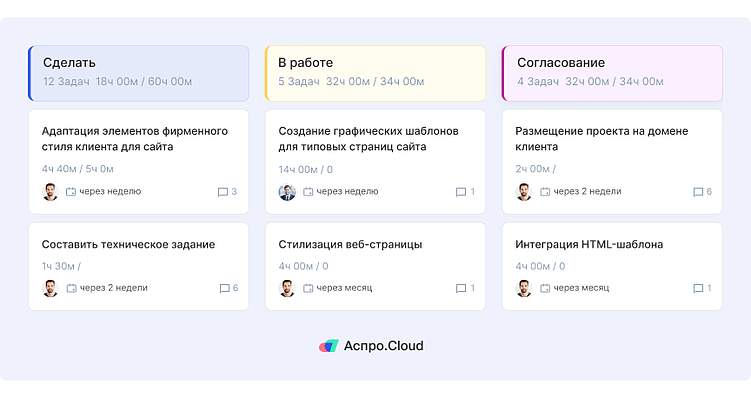
Task: Click calendar icon on Интеграция HTML-шаблона card
Action: pyautogui.click(x=545, y=288)
